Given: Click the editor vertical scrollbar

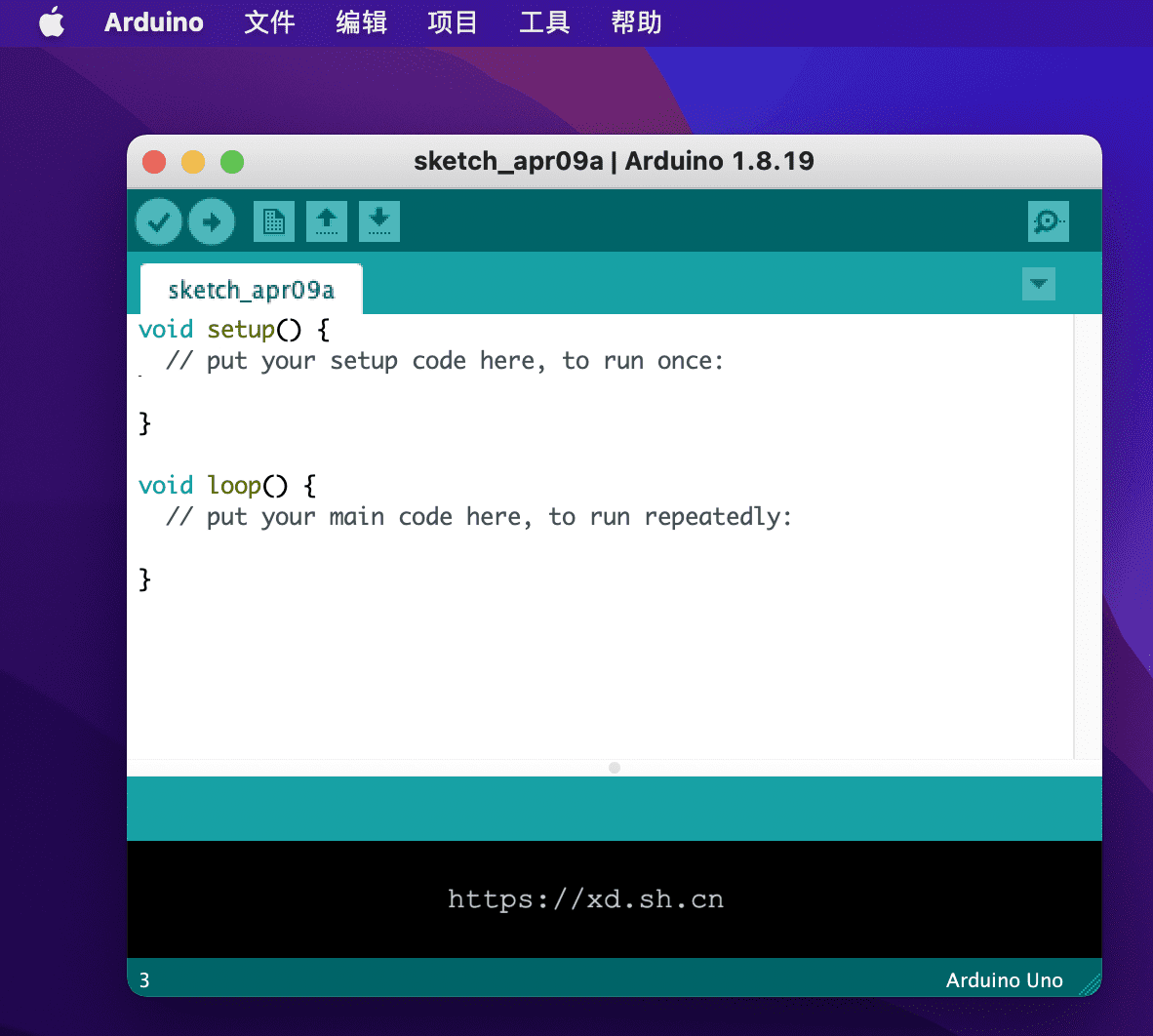Looking at the screenshot, I should coord(1088,537).
